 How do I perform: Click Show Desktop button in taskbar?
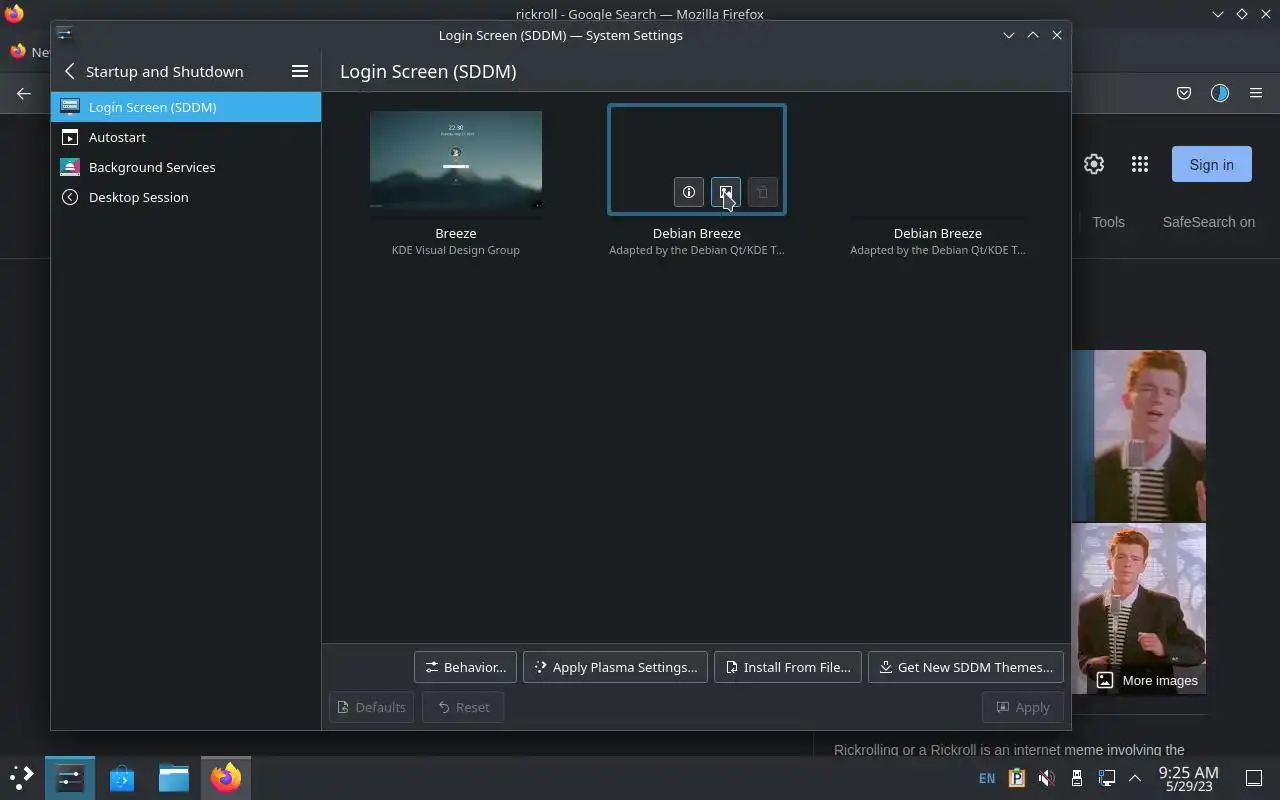[1253, 777]
